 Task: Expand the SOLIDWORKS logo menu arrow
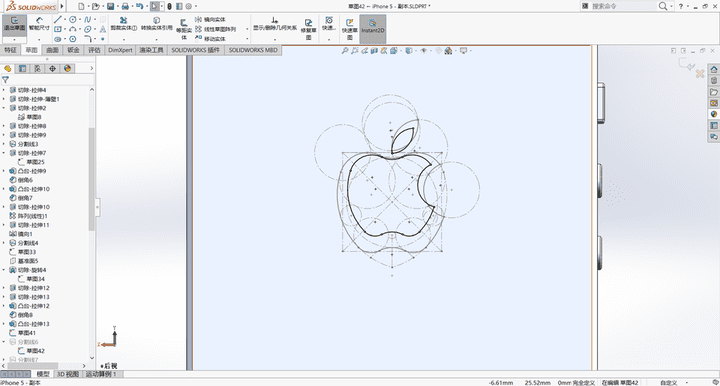62,6
